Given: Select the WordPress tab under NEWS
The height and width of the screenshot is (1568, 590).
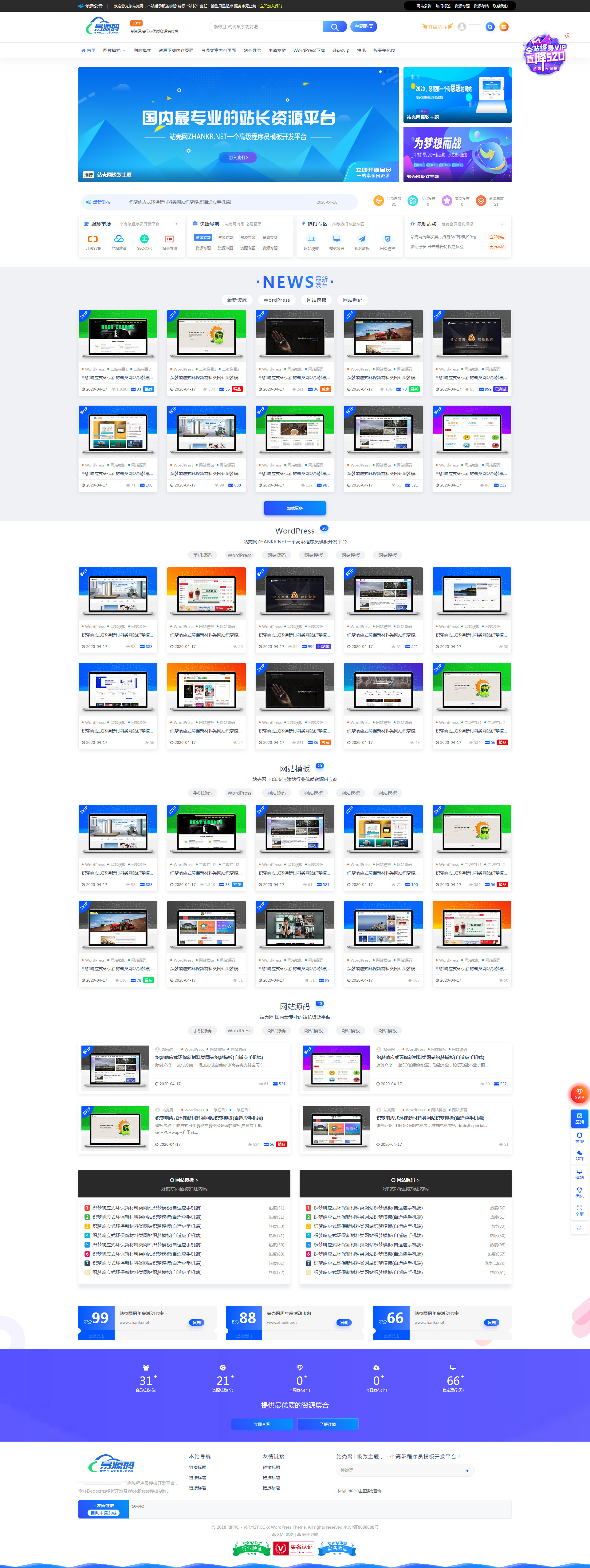Looking at the screenshot, I should (277, 300).
